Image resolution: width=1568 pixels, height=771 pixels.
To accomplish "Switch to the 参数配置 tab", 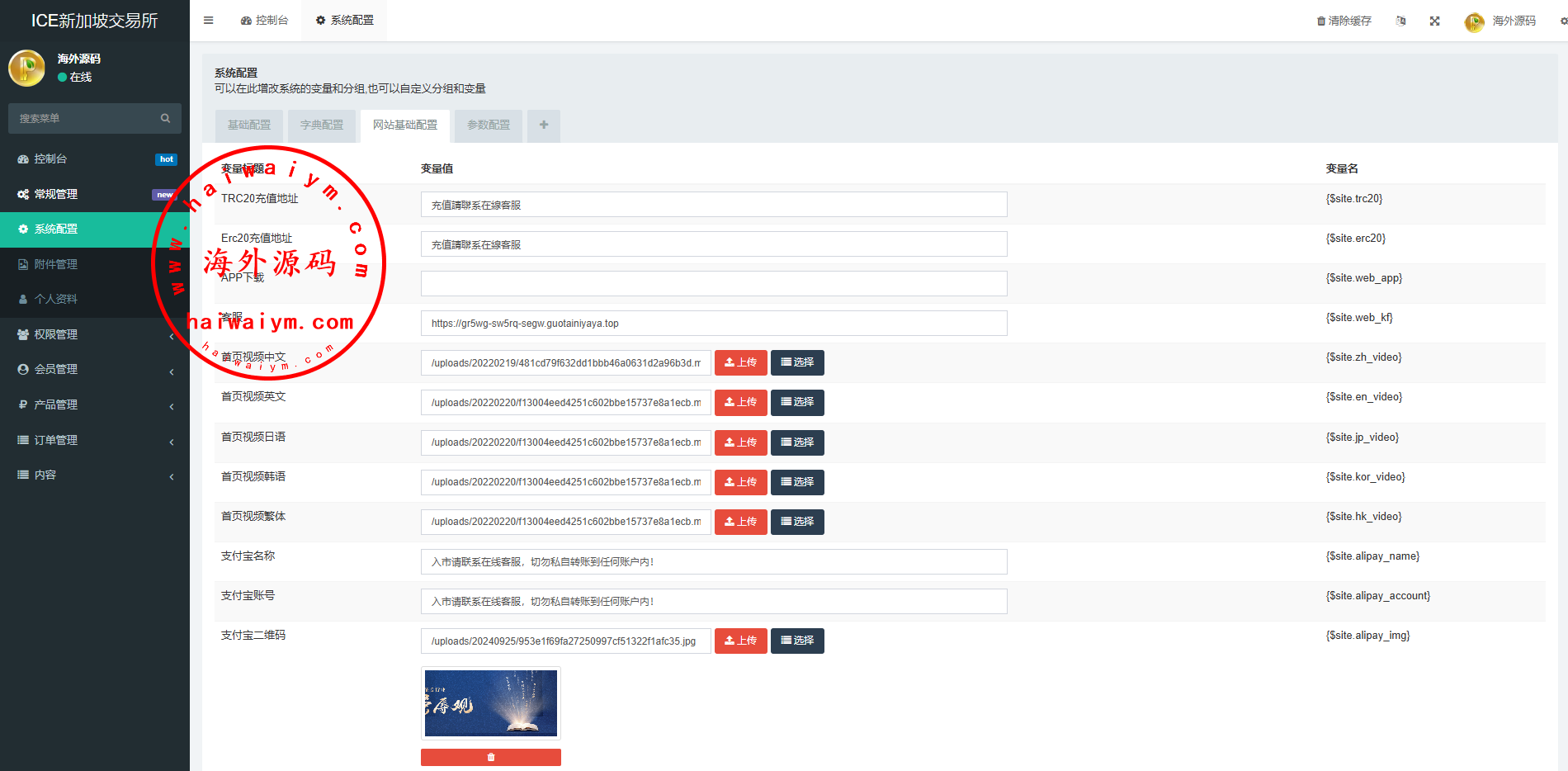I will click(489, 125).
